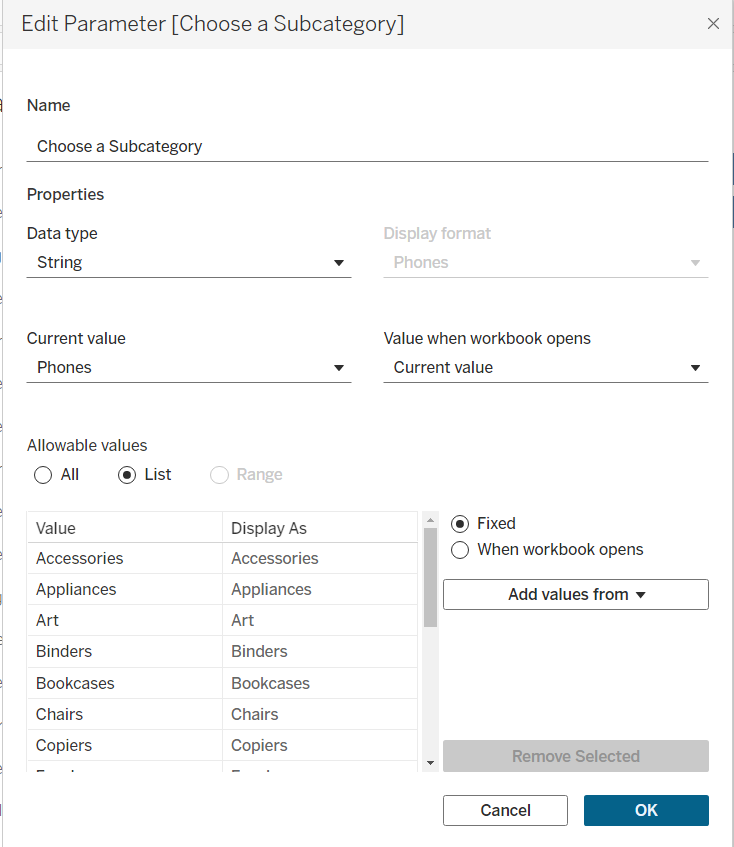Click the Copiers Display As cell
Screen dimensions: 734x847
click(x=318, y=746)
